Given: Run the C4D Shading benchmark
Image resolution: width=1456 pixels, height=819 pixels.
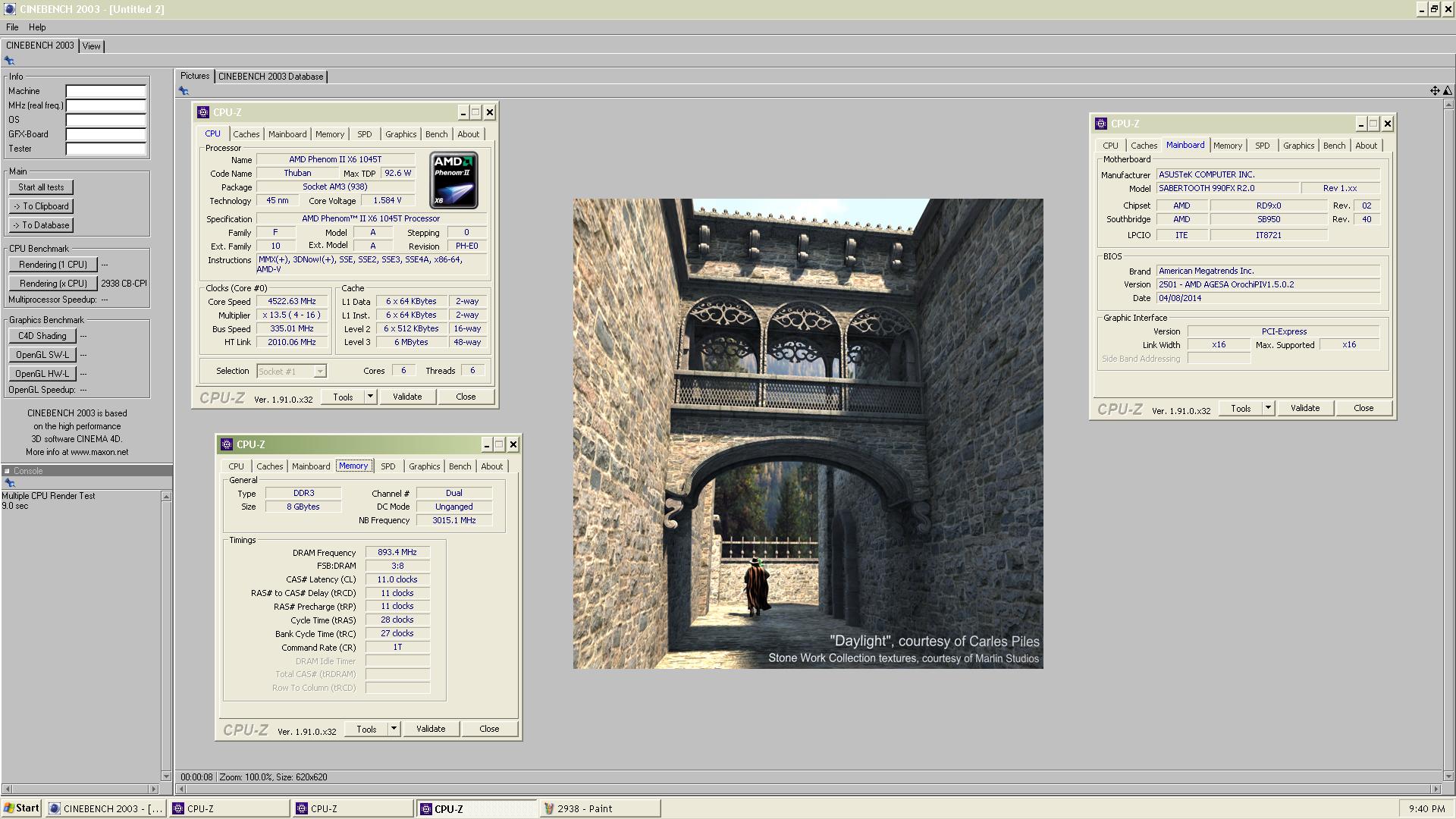Looking at the screenshot, I should pos(42,336).
